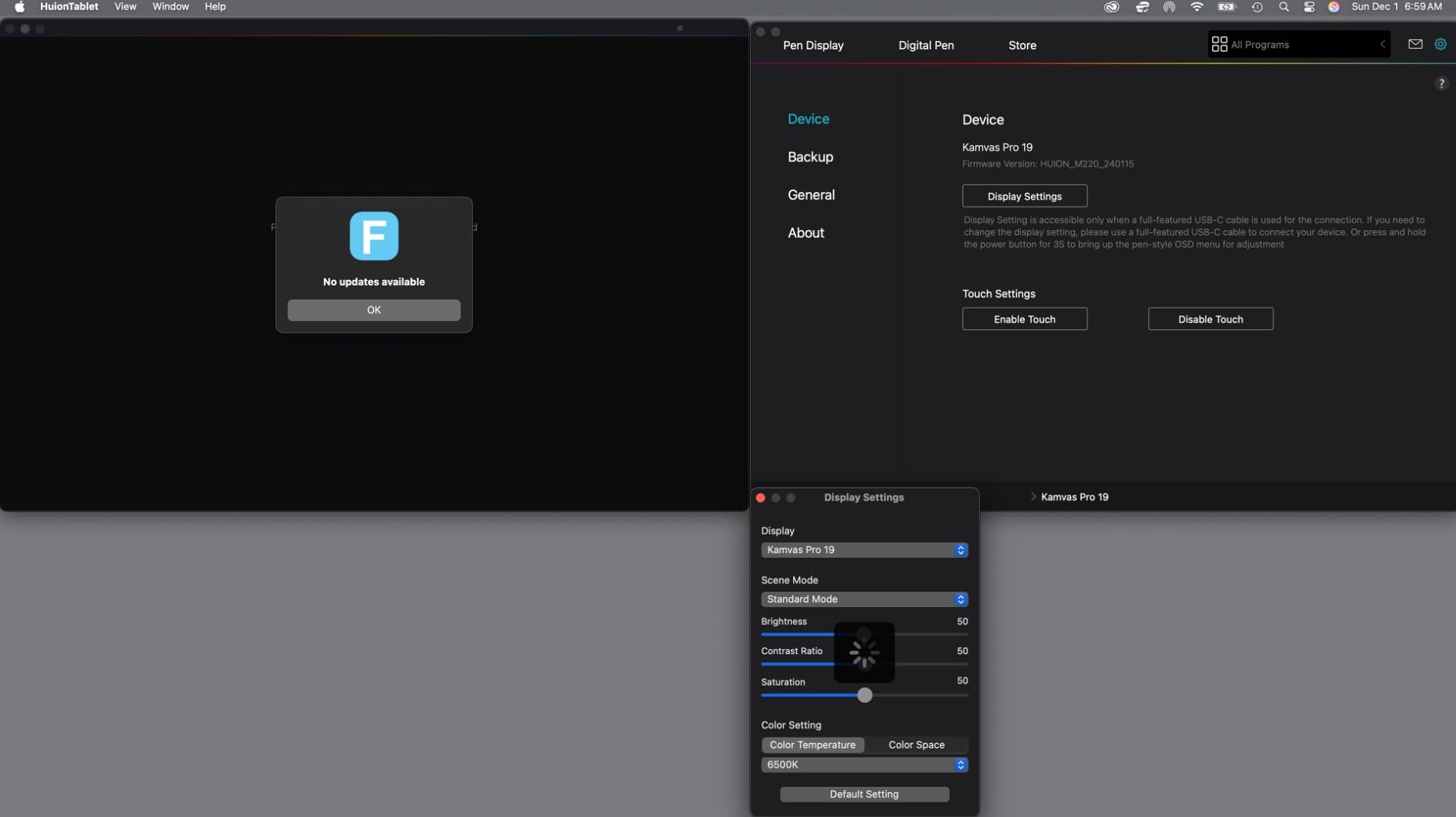Click the Firmware Version text
This screenshot has width=1456, height=817.
click(x=1048, y=164)
